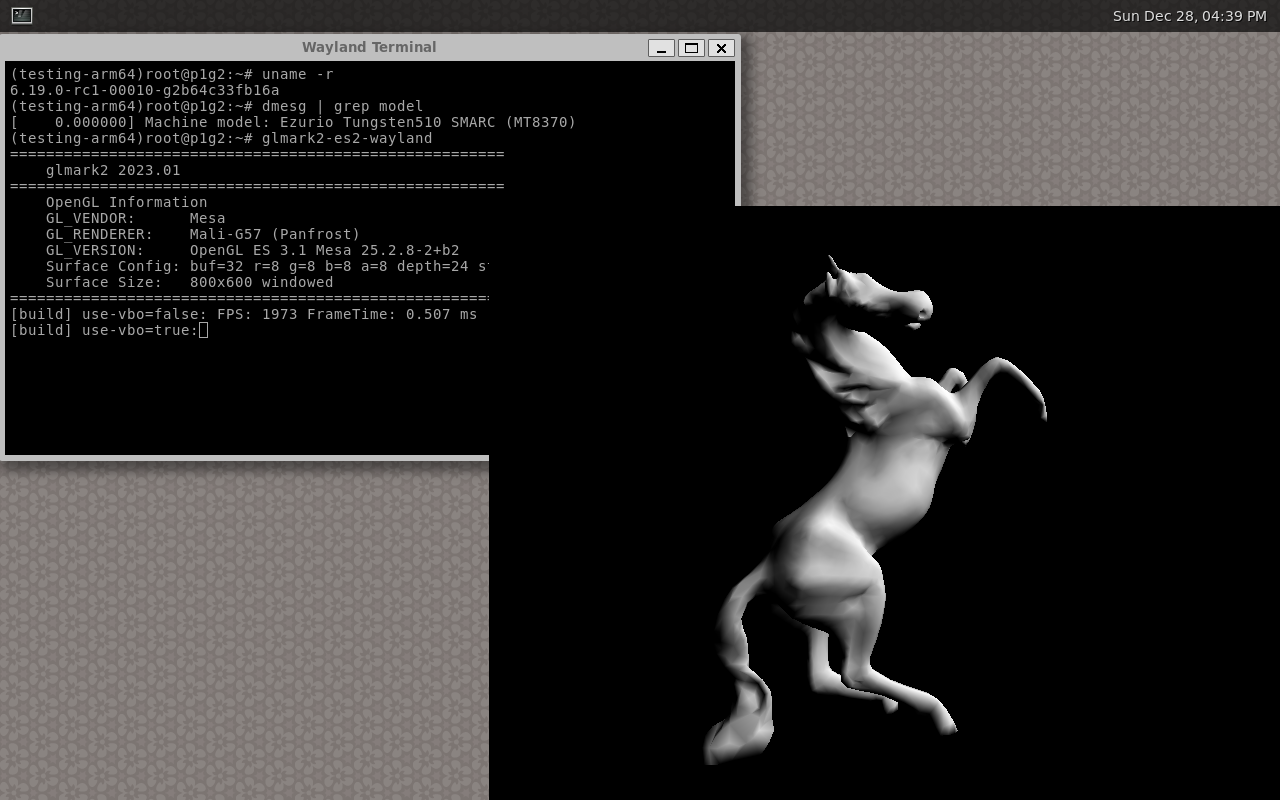Maximize the Wayland Terminal window
The image size is (1280, 800).
(x=691, y=48)
